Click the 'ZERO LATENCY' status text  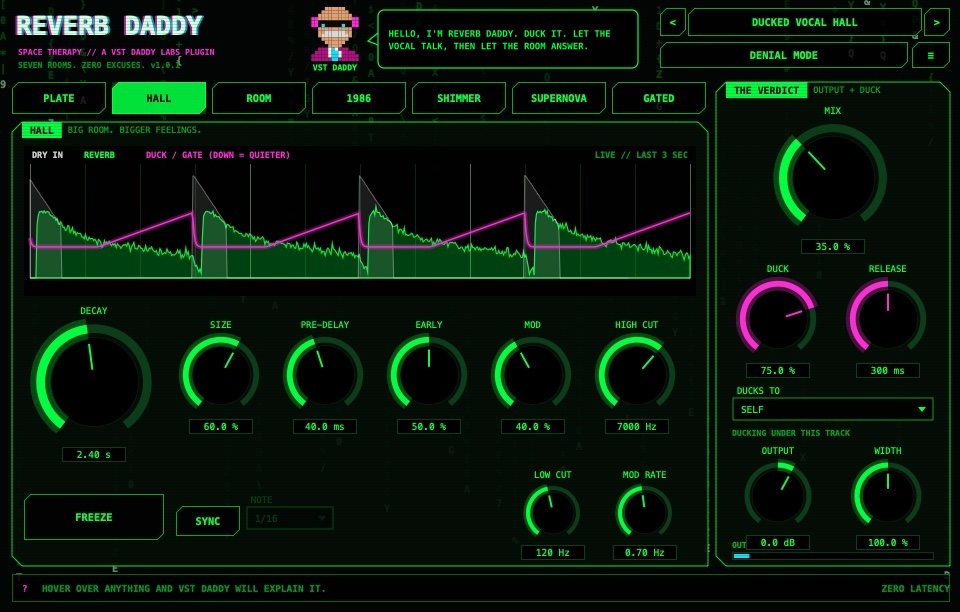[915, 589]
